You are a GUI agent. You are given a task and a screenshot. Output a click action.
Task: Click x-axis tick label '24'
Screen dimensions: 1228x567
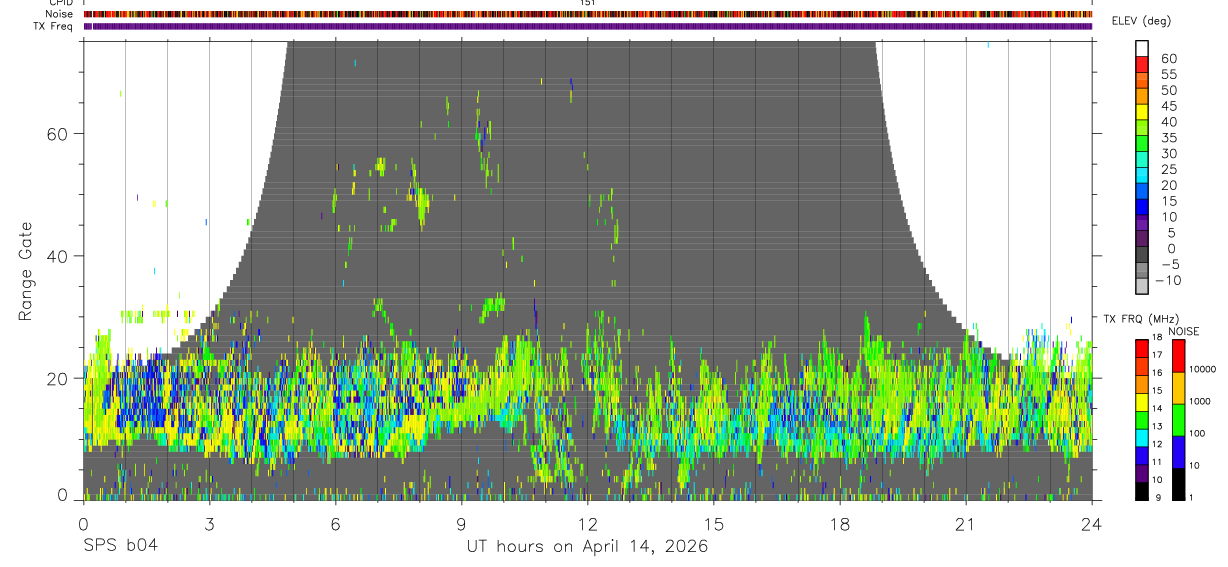[x=1091, y=524]
